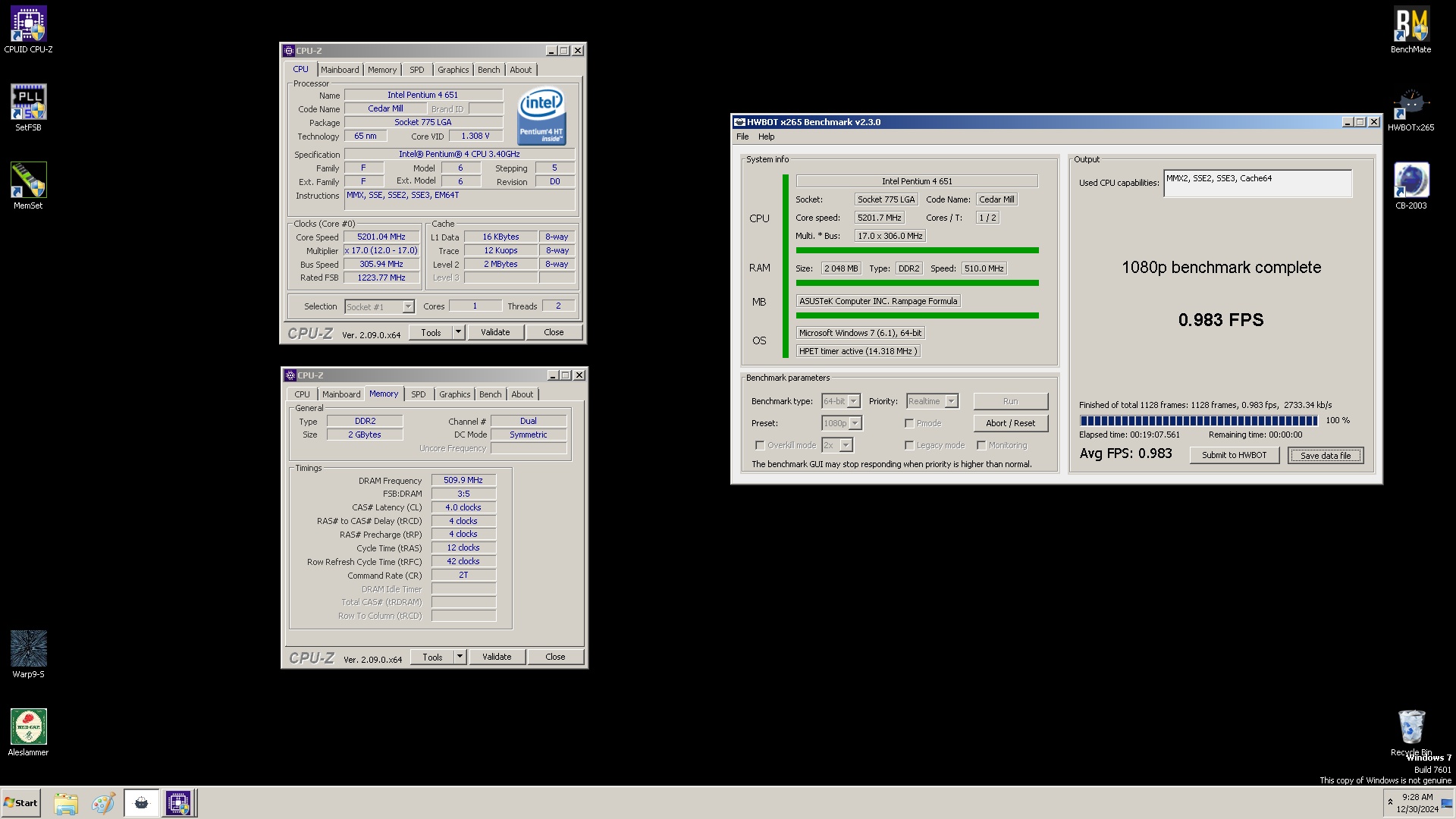Click the Tools button in Memory CPU-Z

point(432,657)
